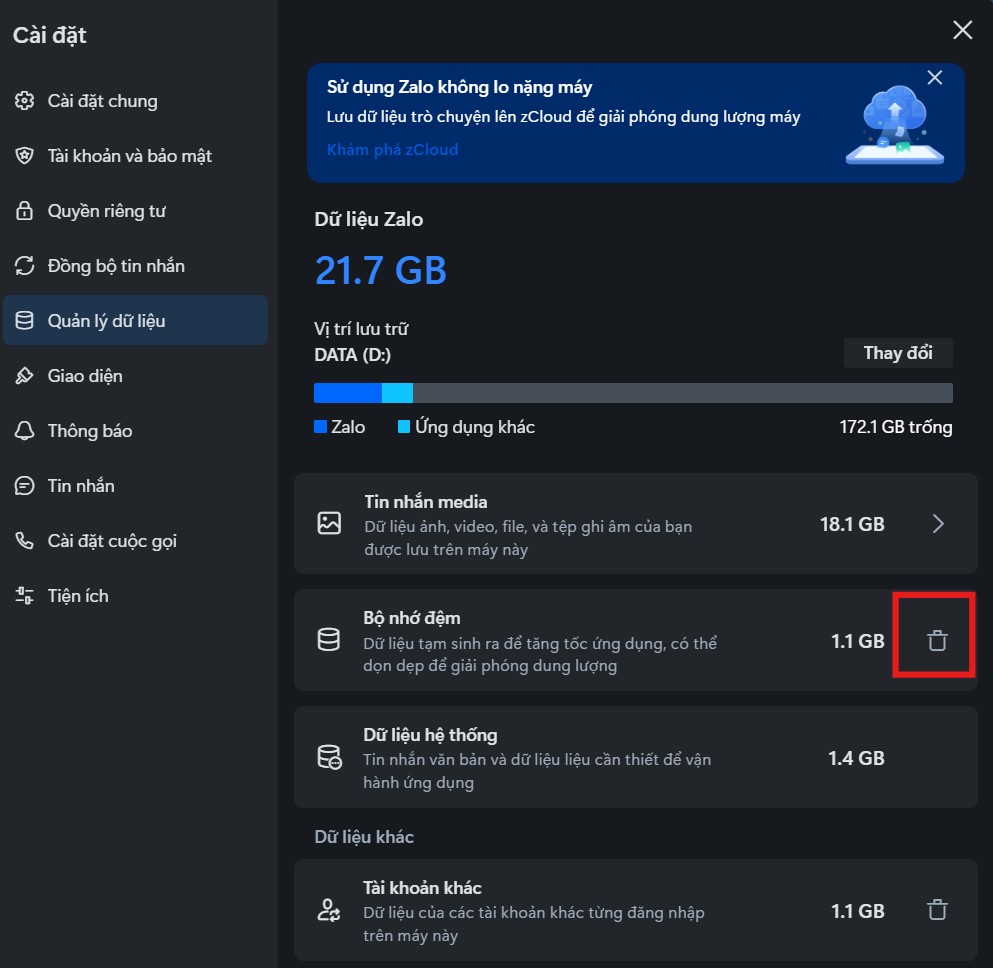Click the 1.4 GB system data value

856,757
